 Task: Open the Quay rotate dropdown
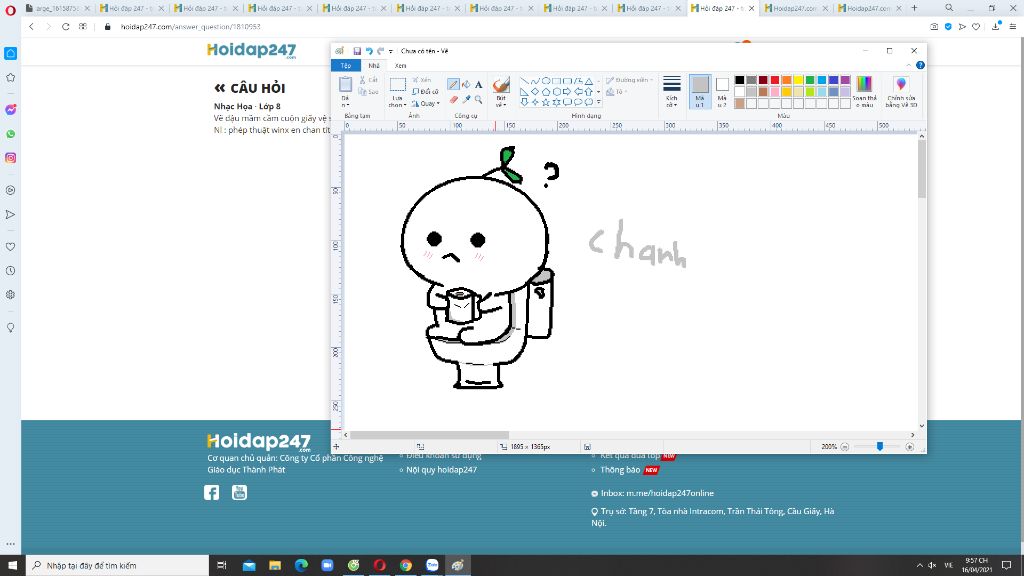point(428,103)
